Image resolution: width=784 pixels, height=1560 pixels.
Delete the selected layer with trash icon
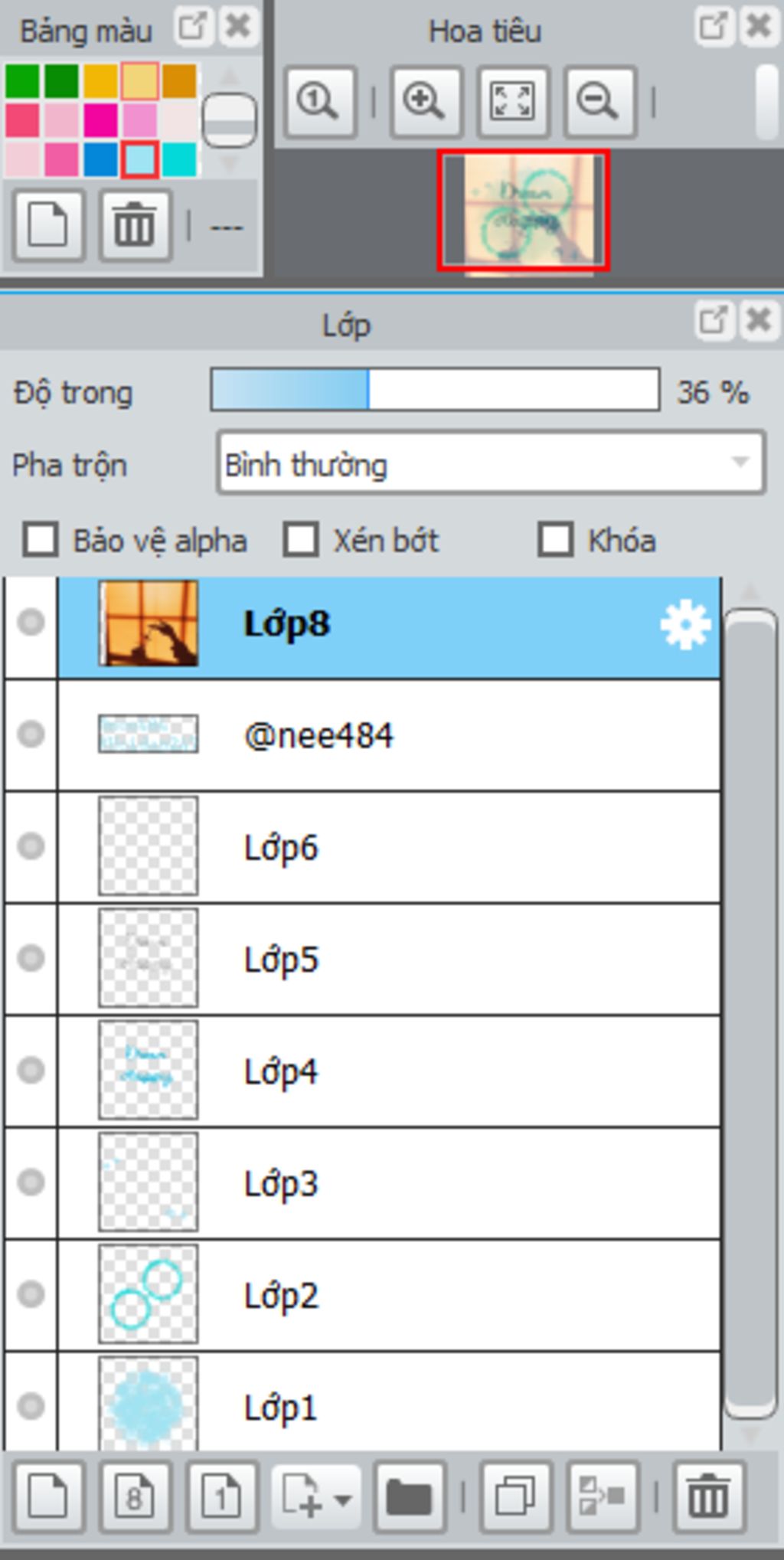click(708, 1497)
